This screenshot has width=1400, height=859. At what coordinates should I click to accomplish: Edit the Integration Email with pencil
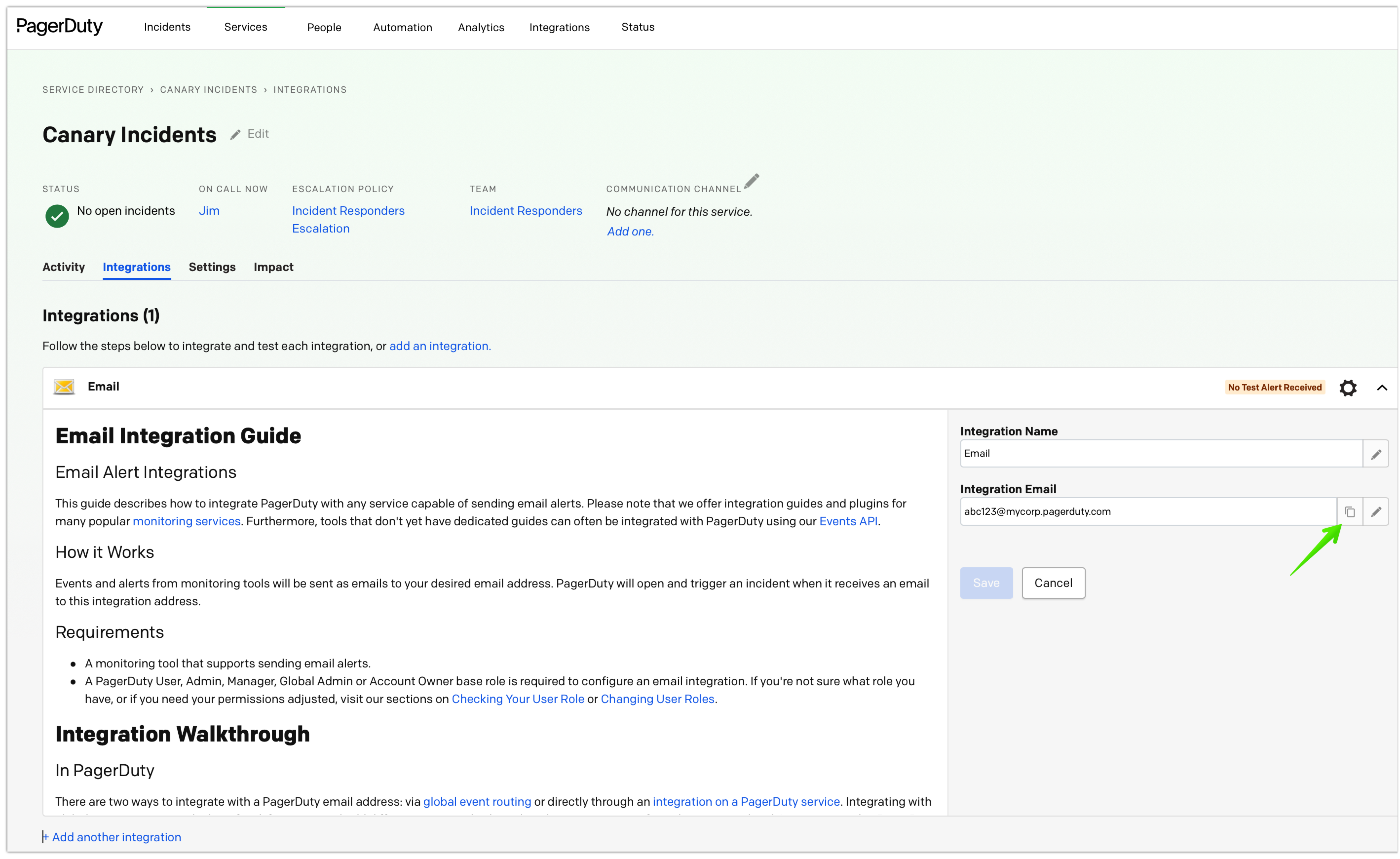1376,512
